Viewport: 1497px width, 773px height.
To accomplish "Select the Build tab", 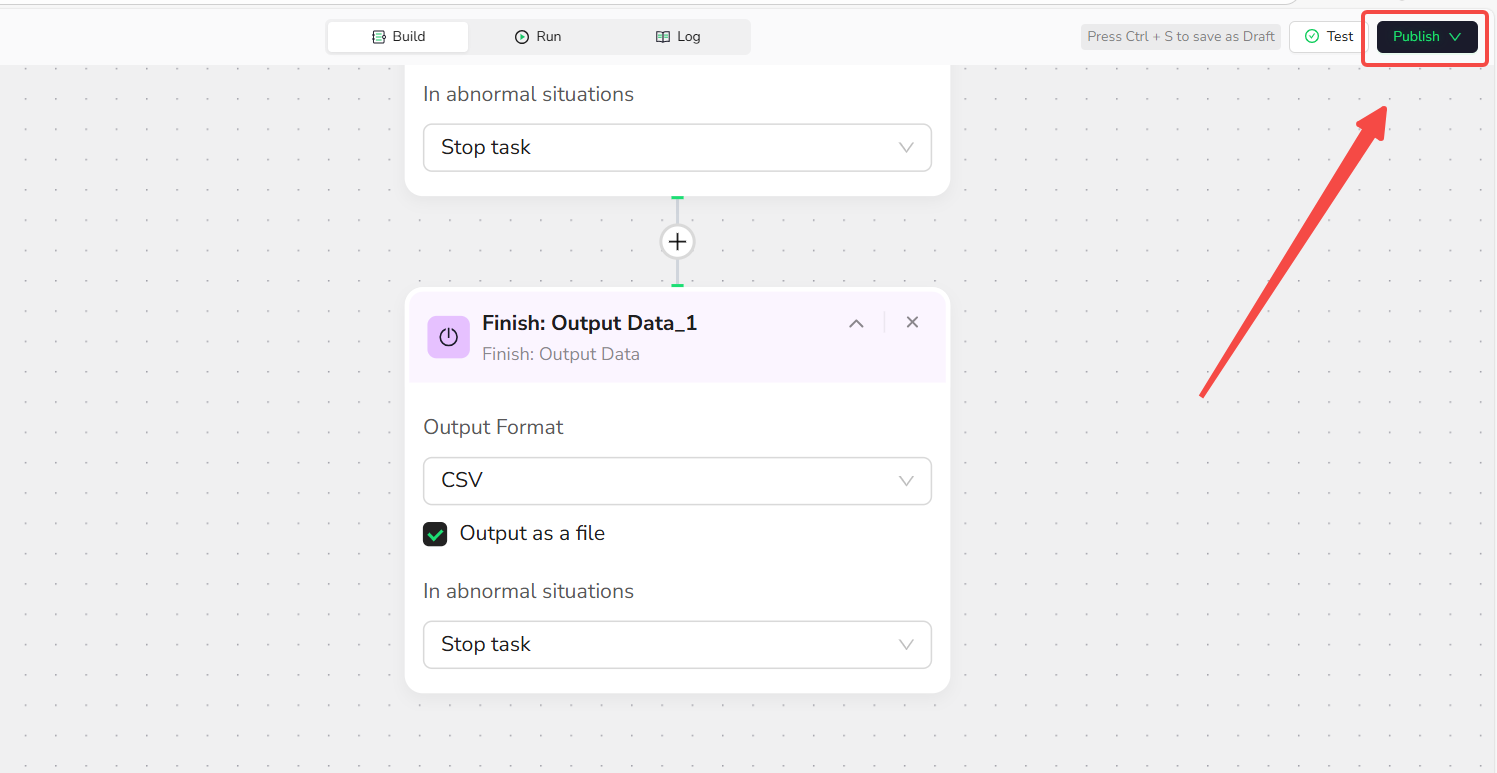I will [x=398, y=37].
